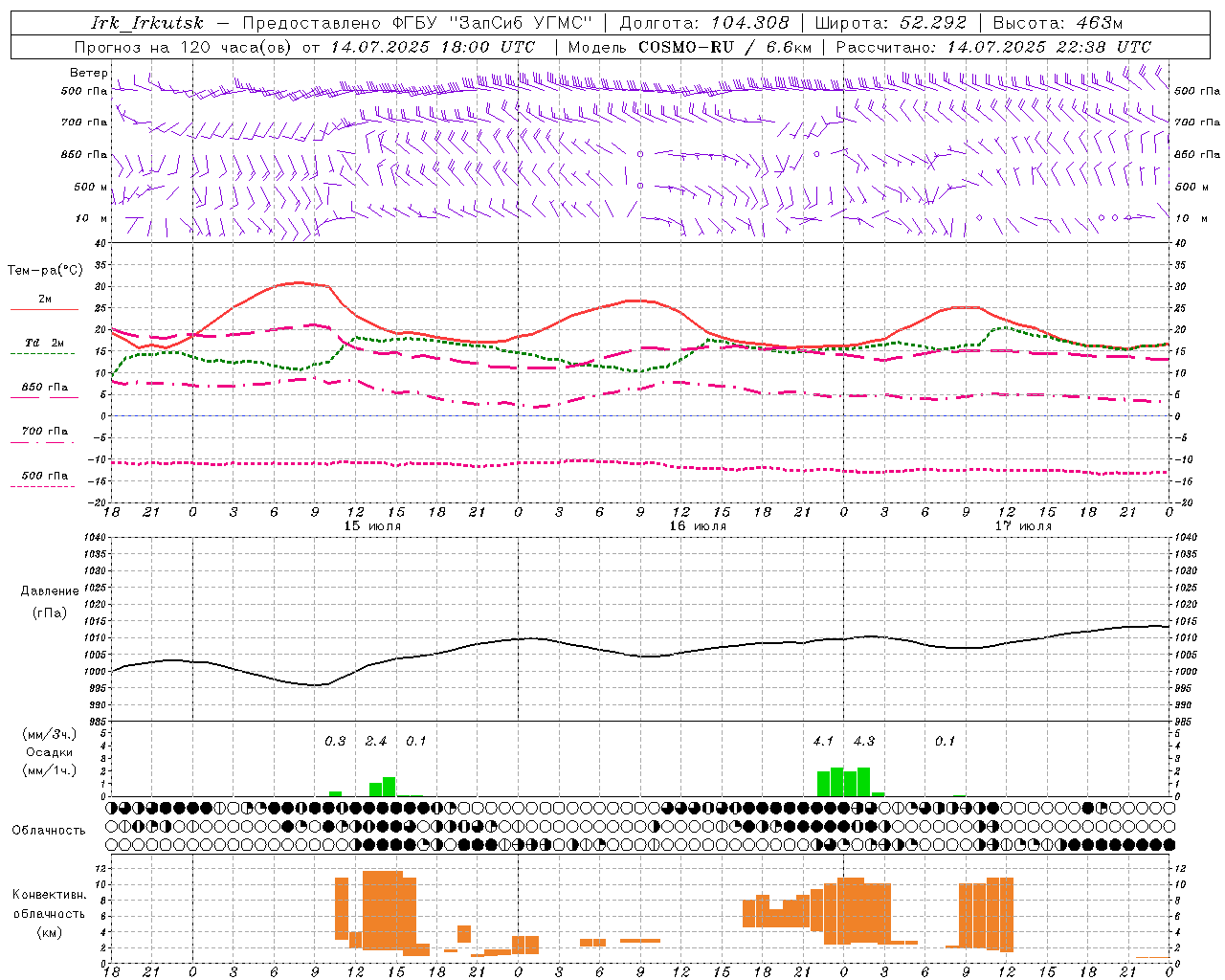This screenshot has width=1225, height=980.
Task: Click the Ветер panel label
Action: coord(88,73)
